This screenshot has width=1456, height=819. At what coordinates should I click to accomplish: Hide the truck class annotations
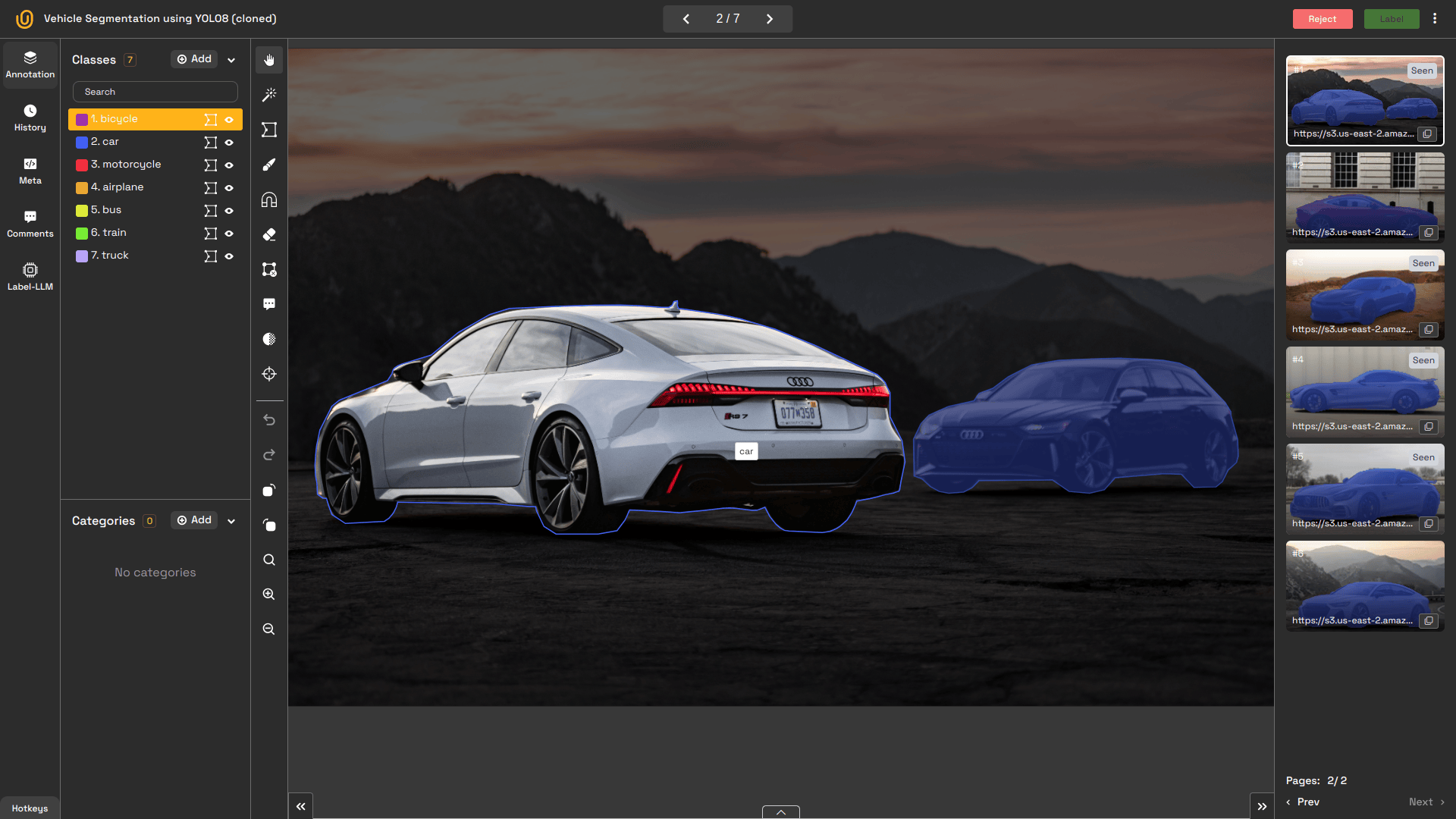click(x=230, y=256)
